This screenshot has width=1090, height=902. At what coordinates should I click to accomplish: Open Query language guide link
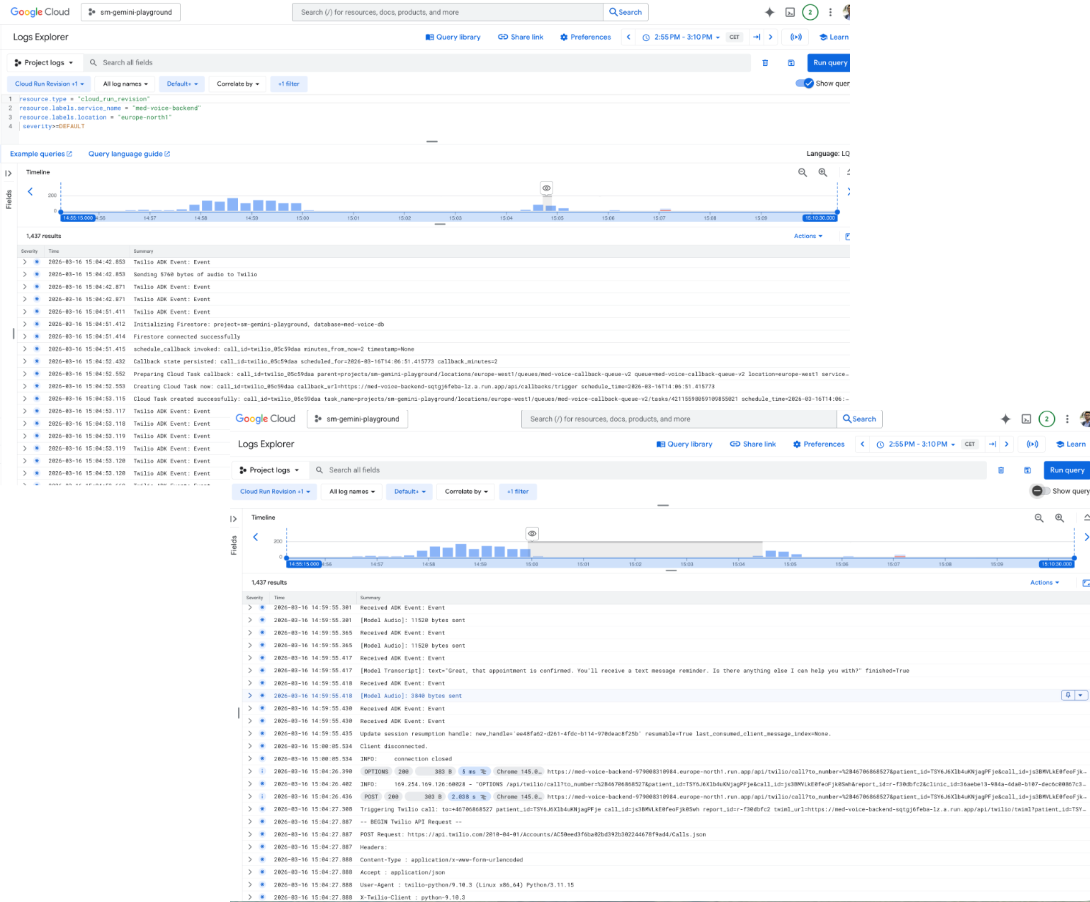129,154
